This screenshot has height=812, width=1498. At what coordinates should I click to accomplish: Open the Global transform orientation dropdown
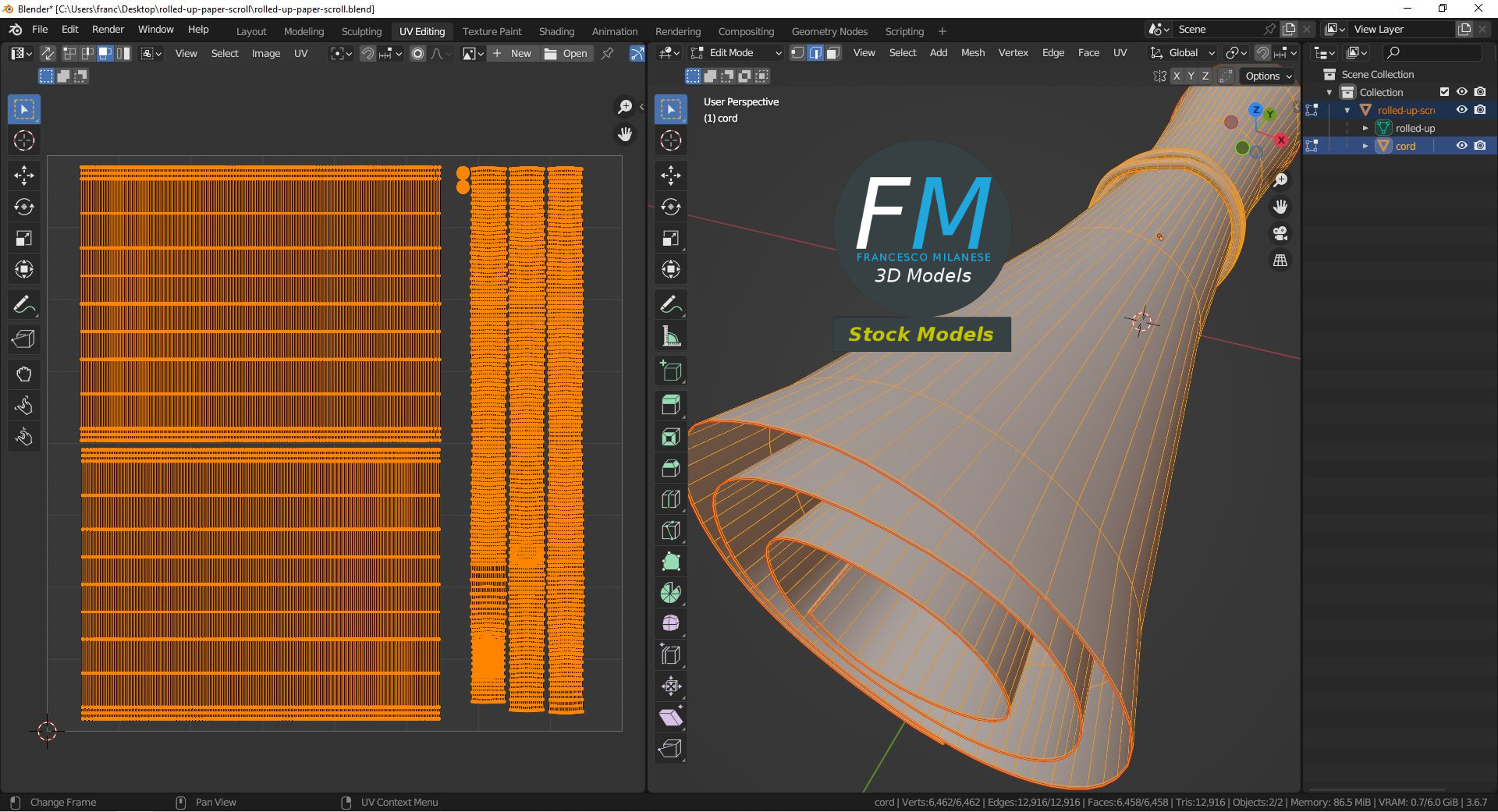tap(1184, 53)
